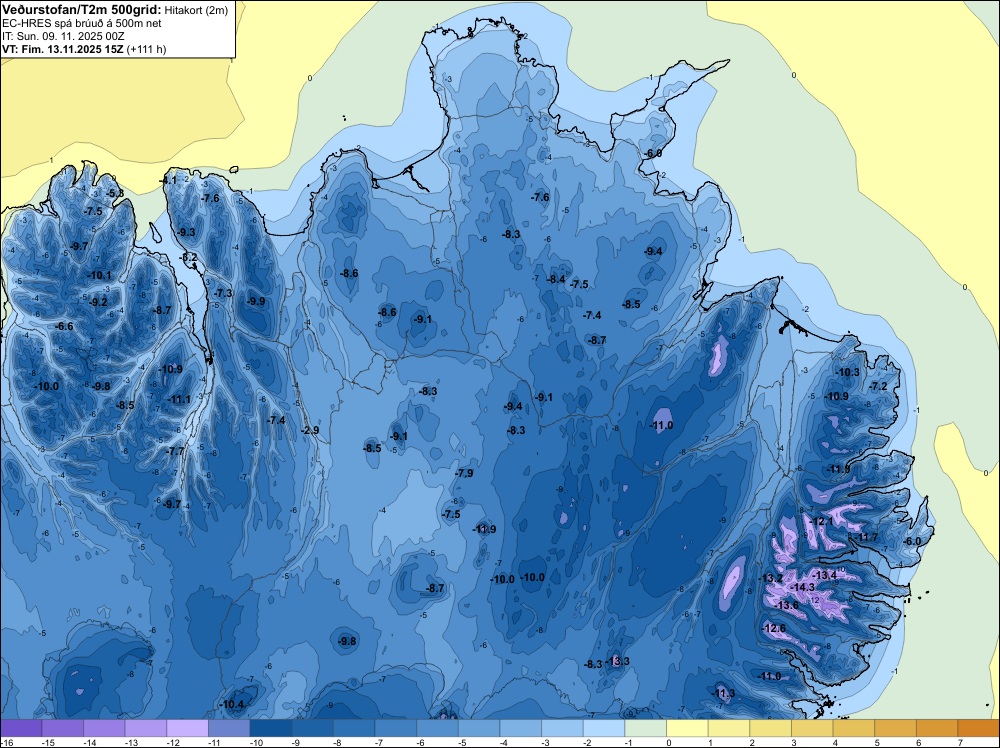1000x748 pixels.
Task: Select the -12.6 temperature label
Action: tap(774, 628)
